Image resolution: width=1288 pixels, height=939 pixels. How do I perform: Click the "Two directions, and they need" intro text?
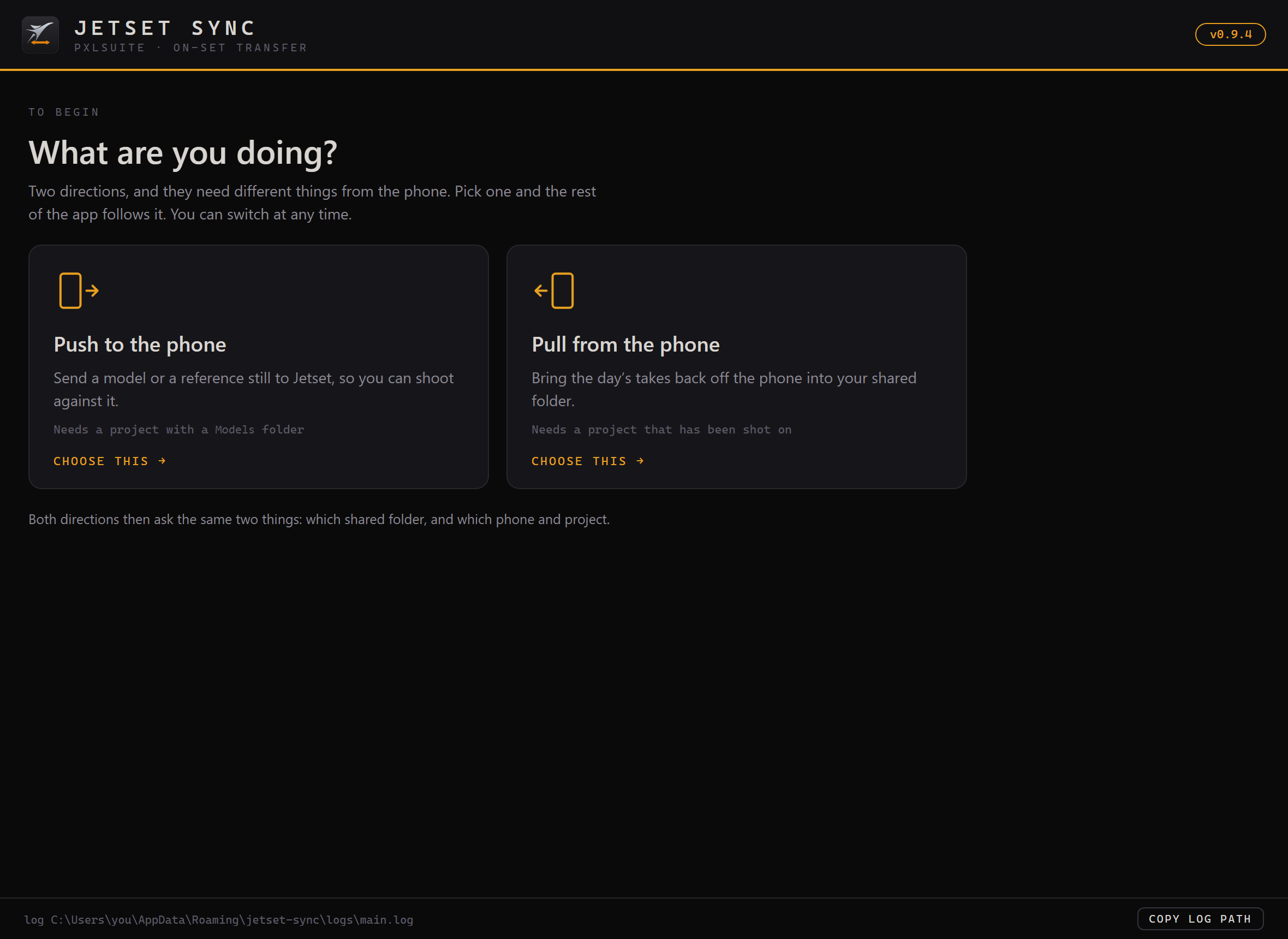point(312,203)
